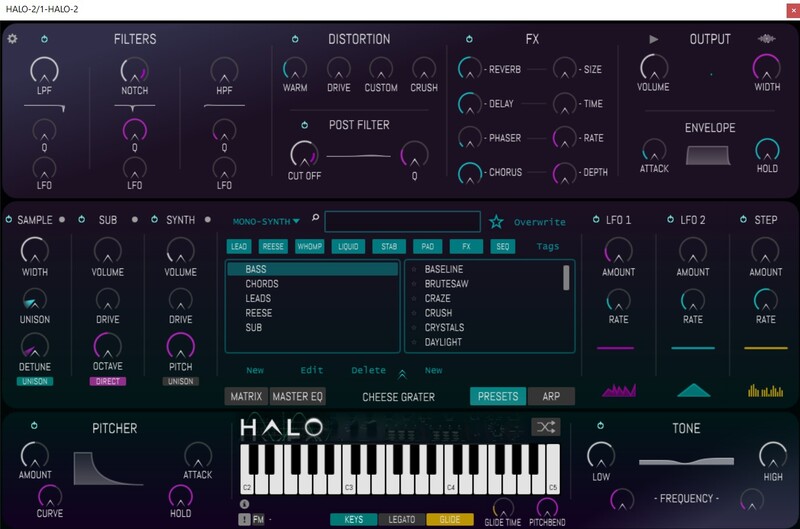Toggle the LFO 1 power button
This screenshot has height=529, width=800.
(596, 219)
